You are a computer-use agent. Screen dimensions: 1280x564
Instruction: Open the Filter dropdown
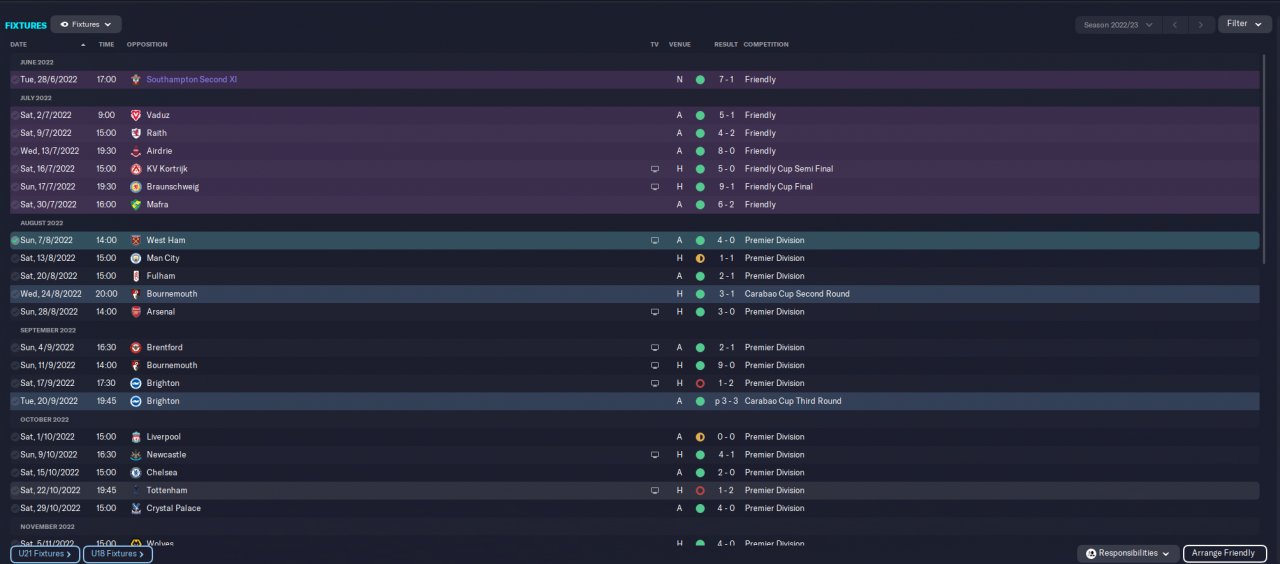click(1244, 24)
